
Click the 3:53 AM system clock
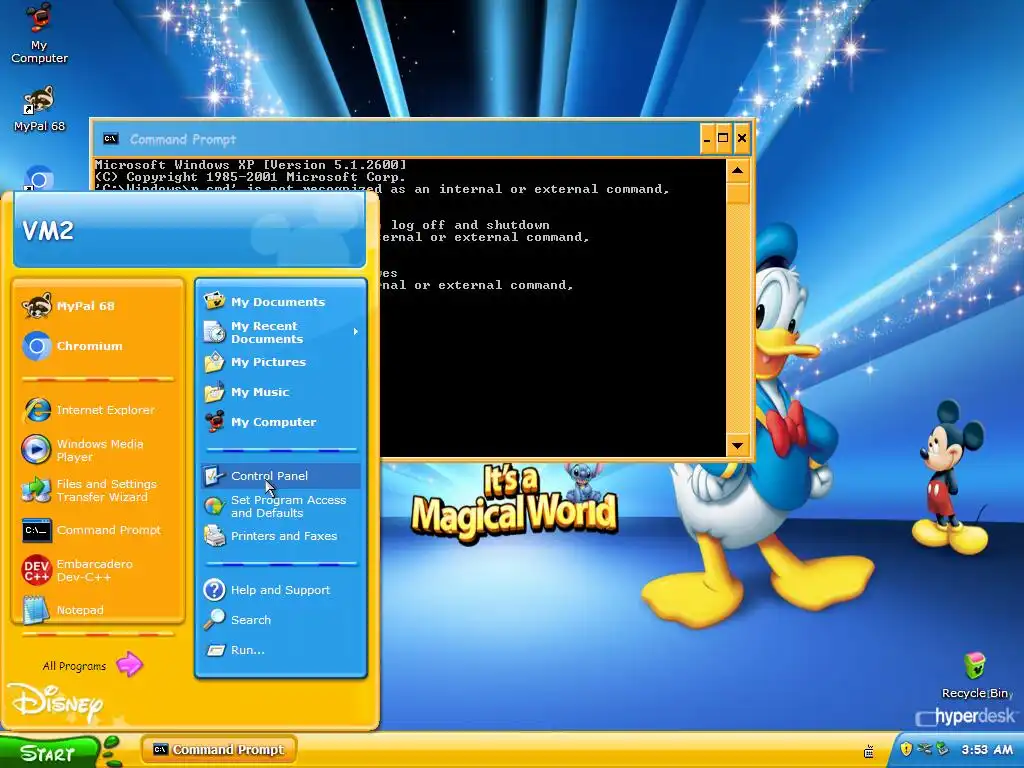[987, 750]
